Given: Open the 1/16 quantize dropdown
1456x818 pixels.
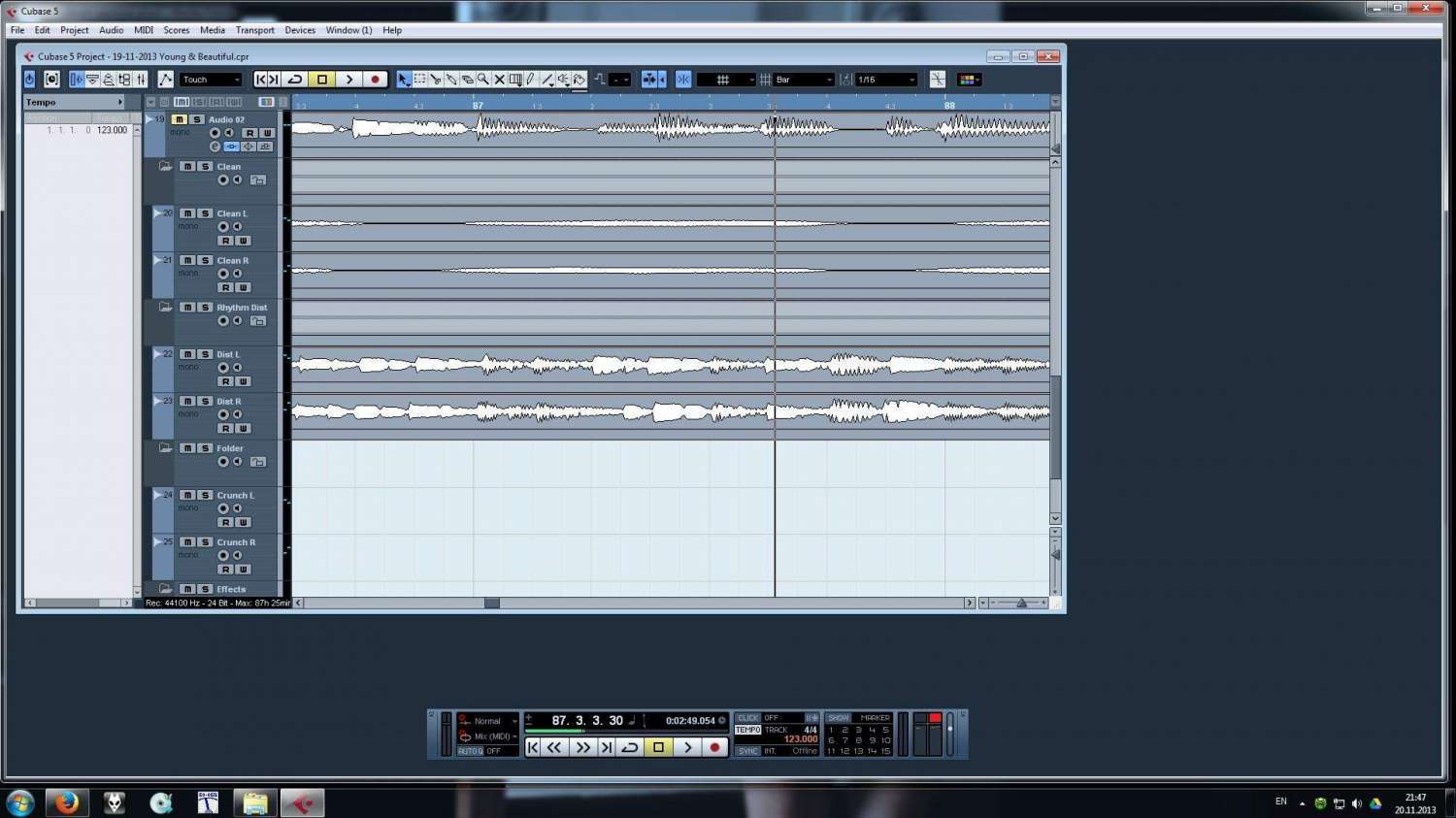Looking at the screenshot, I should tap(886, 80).
